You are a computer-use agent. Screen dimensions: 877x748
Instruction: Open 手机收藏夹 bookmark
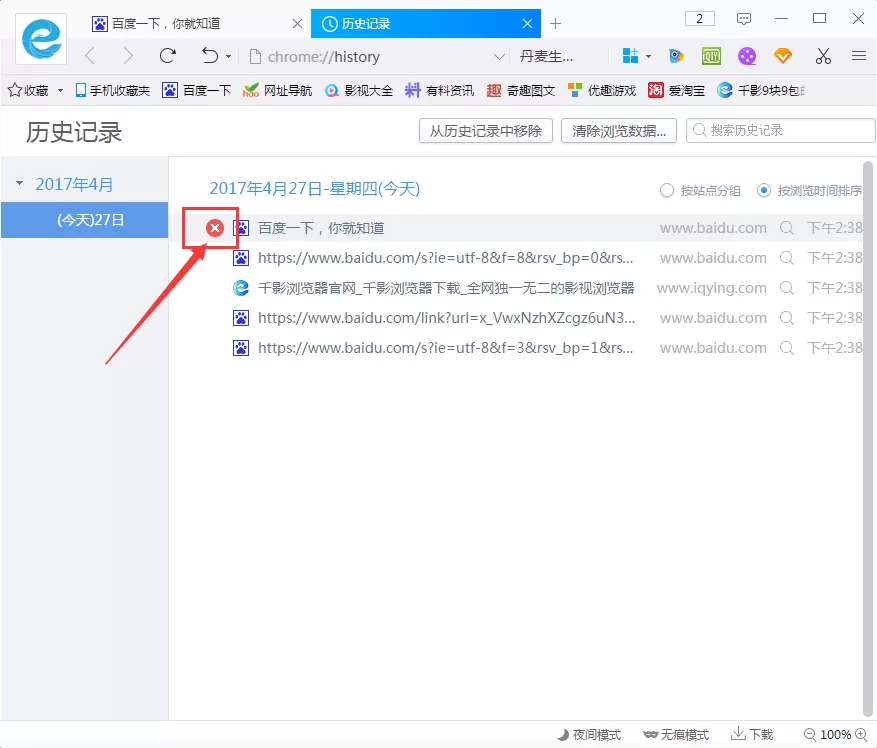pos(112,90)
